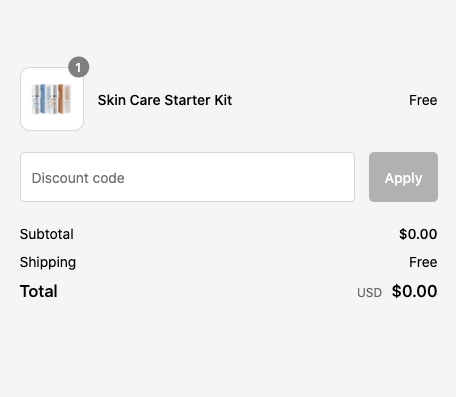Open the Skin Care Starter Kit thumbnail
Image resolution: width=456 pixels, height=397 pixels.
click(x=52, y=99)
